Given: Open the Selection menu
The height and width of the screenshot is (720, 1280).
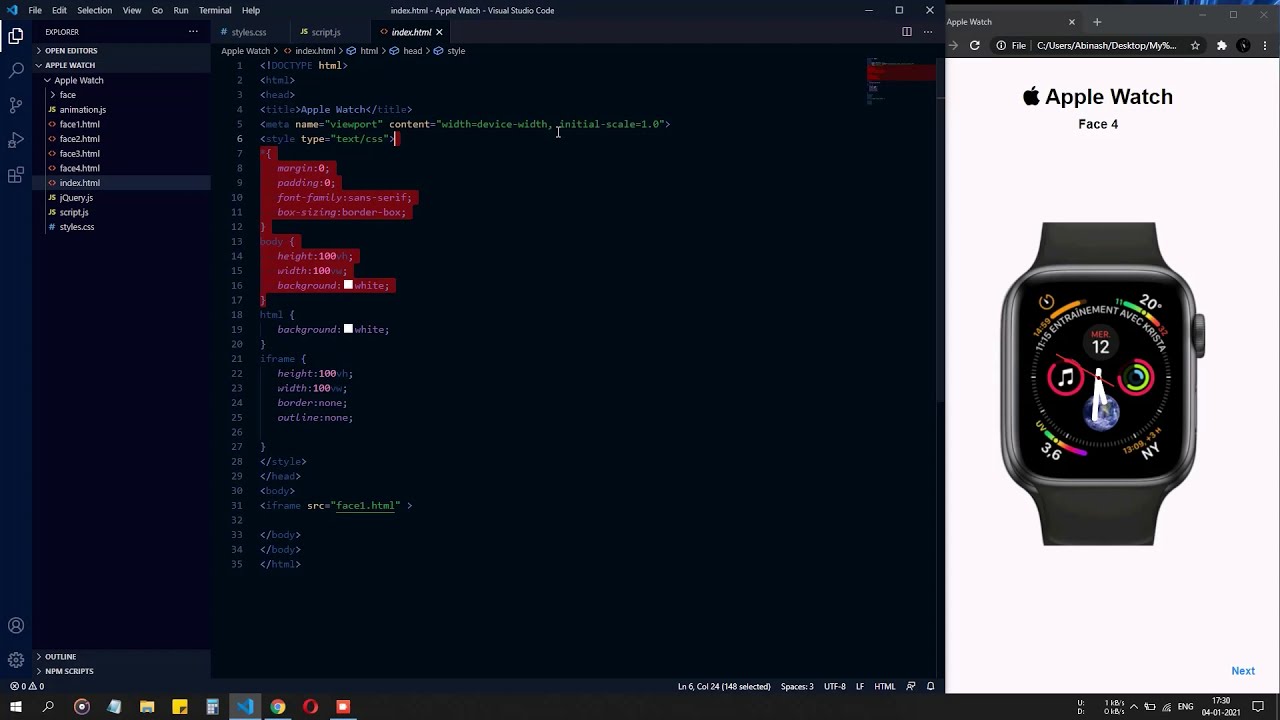Looking at the screenshot, I should 95,10.
